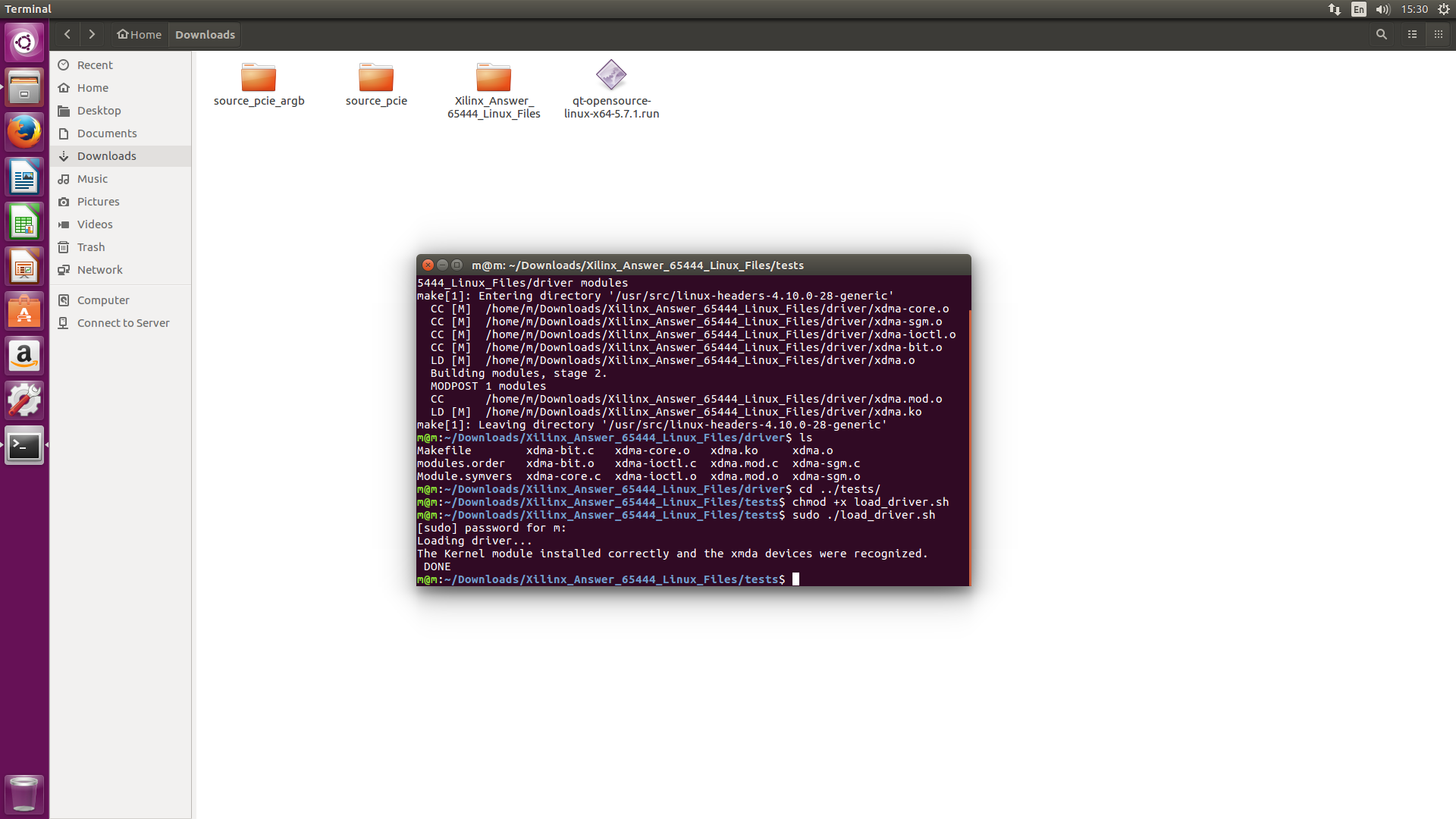Open Videos in the sidebar
Image resolution: width=1456 pixels, height=819 pixels.
pyautogui.click(x=121, y=224)
